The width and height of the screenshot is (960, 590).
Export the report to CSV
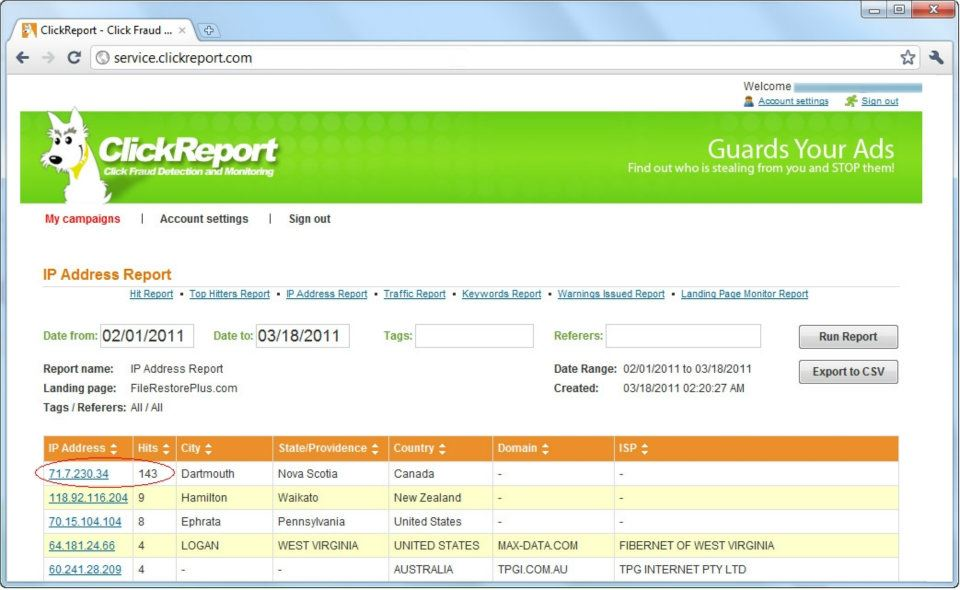847,372
